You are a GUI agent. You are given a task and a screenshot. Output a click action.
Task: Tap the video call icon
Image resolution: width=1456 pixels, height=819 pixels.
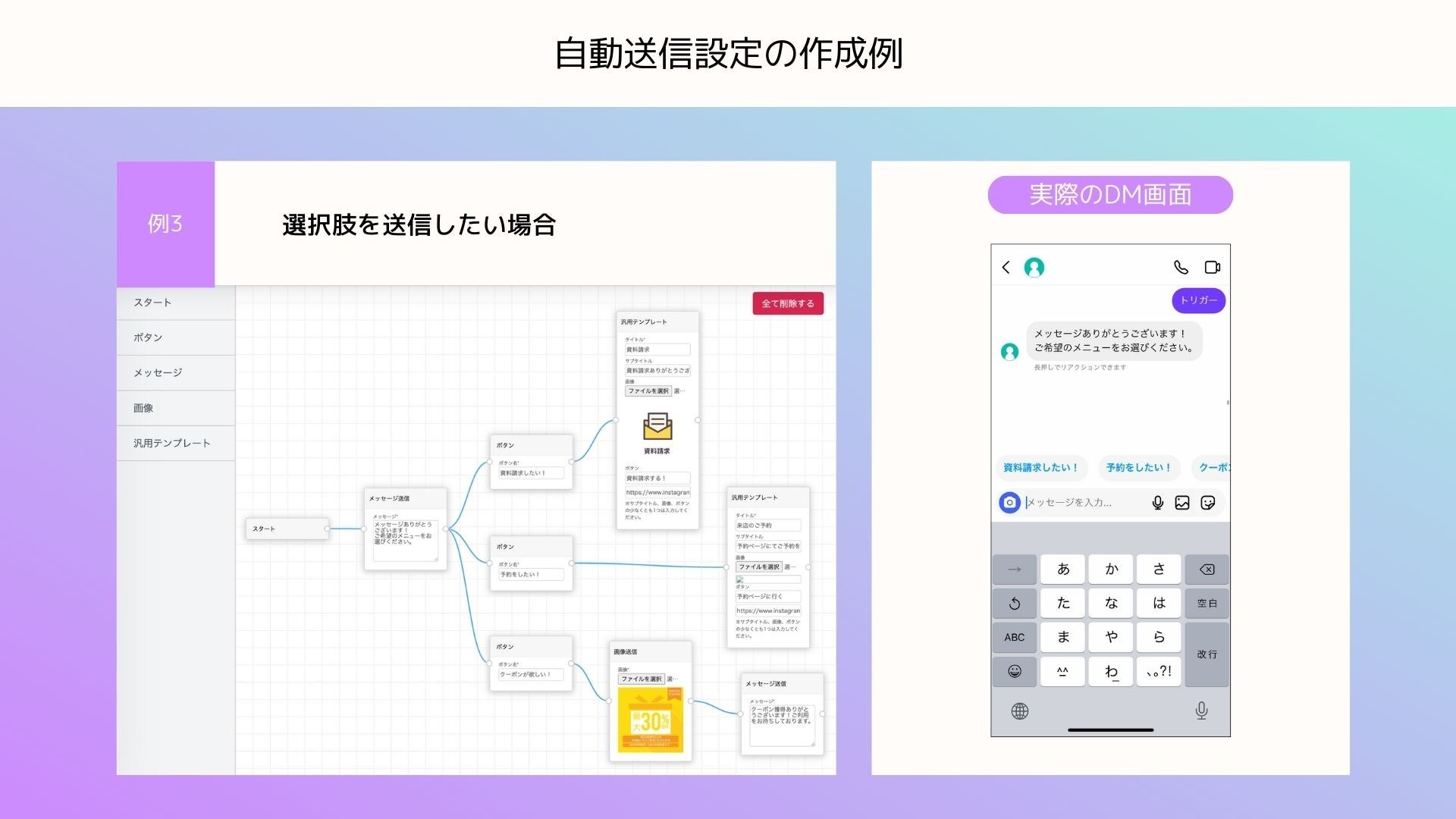click(1212, 267)
